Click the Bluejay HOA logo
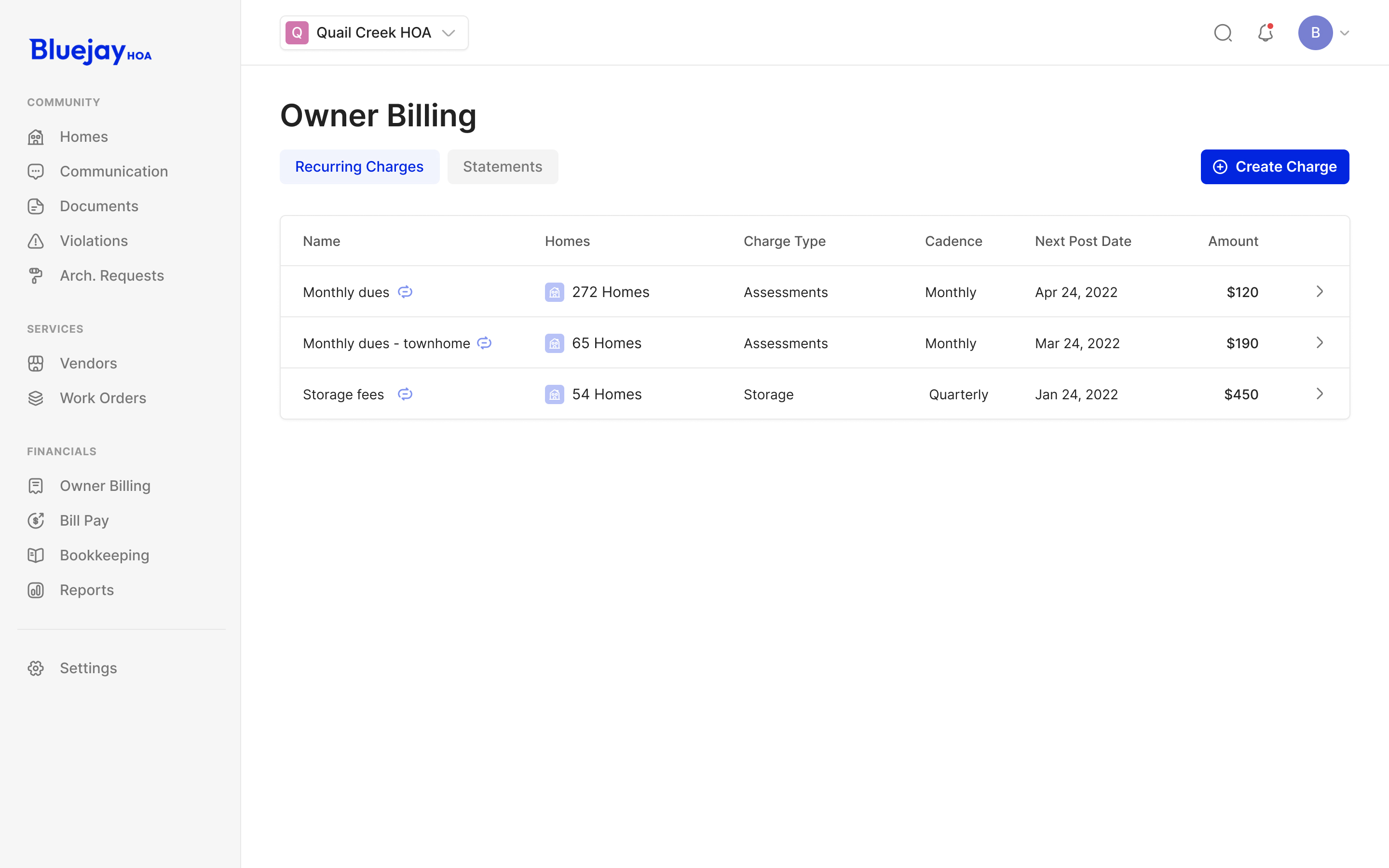Viewport: 1389px width, 868px height. (91, 52)
